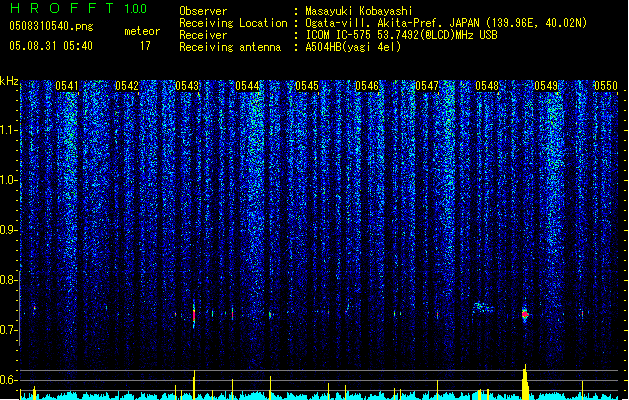
Task: Click the Receiver field label
Action: (203, 35)
